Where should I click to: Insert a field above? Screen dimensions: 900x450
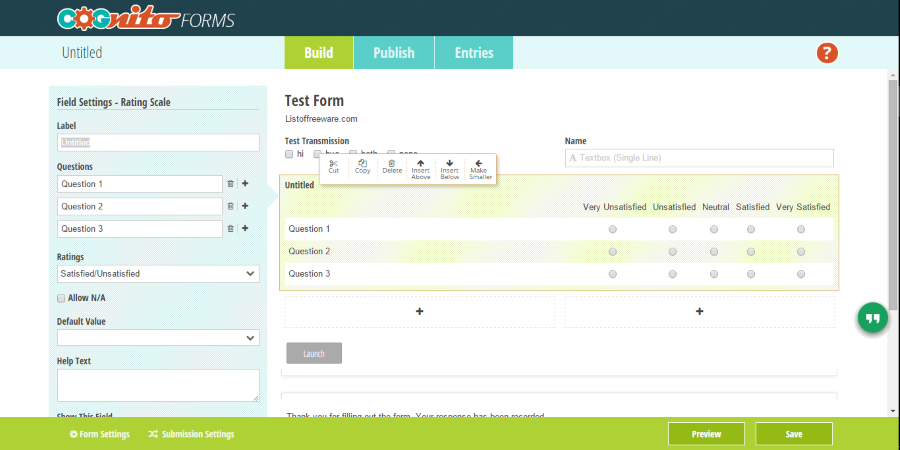click(x=421, y=169)
